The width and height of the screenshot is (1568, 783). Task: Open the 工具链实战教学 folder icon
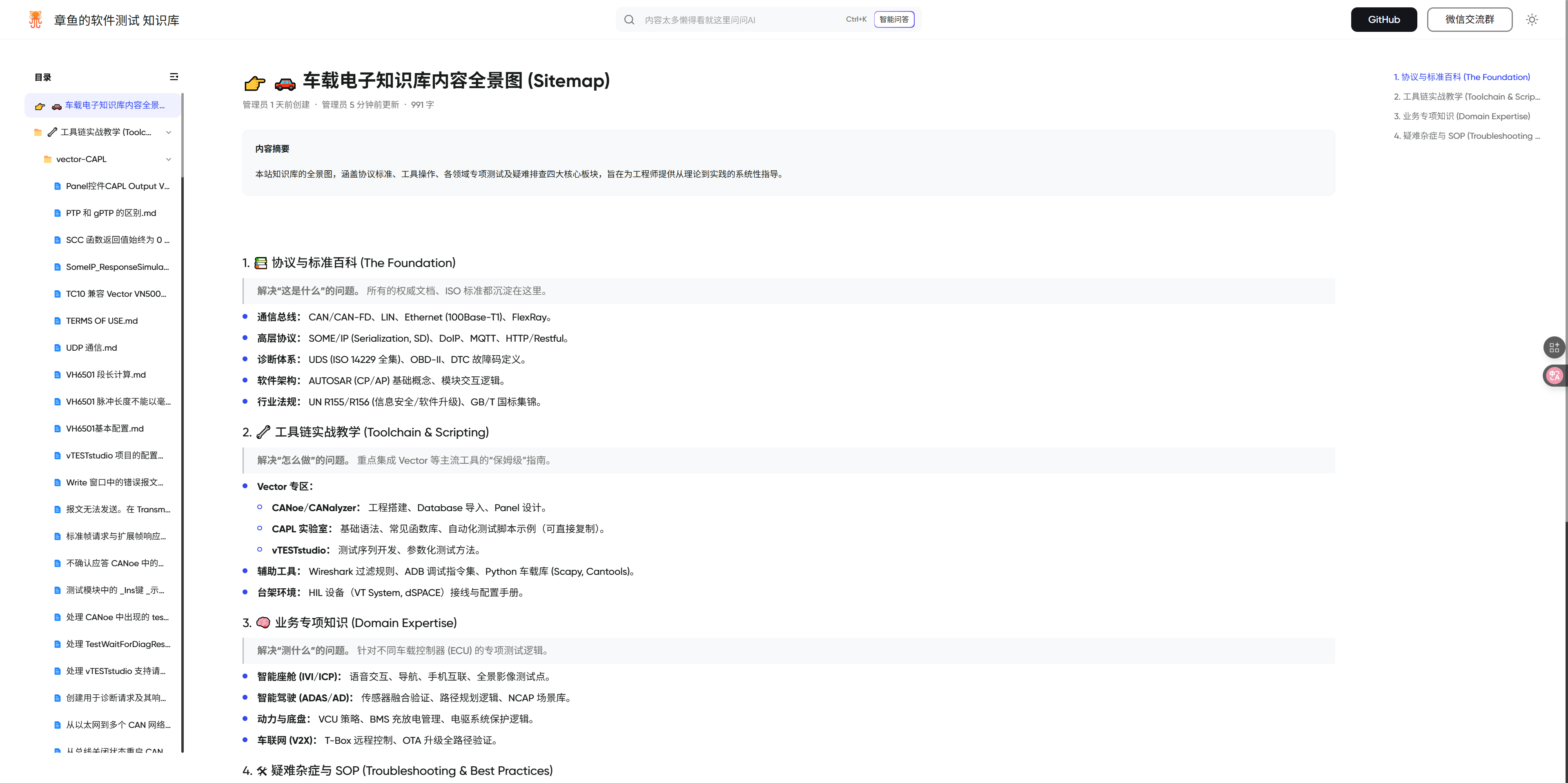click(38, 132)
